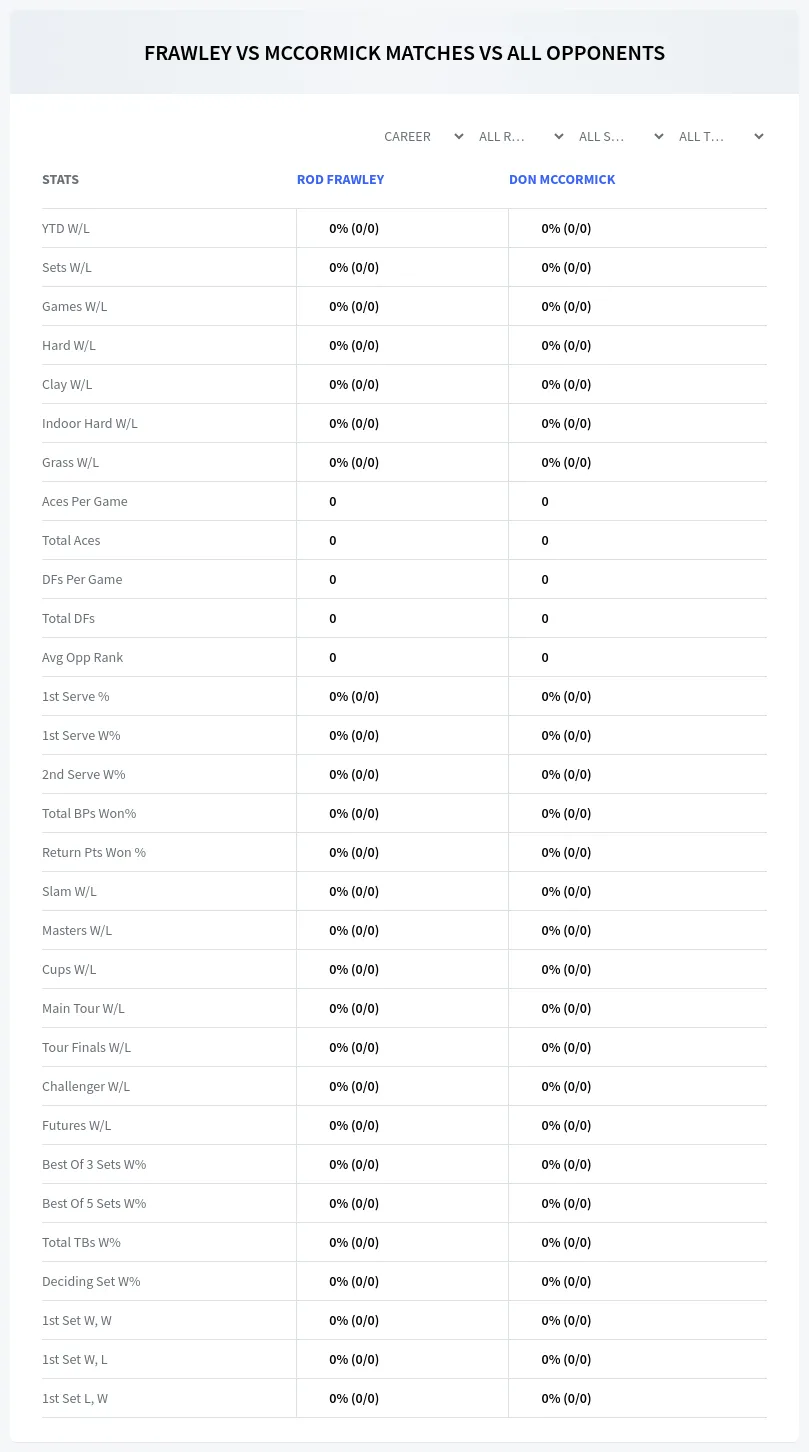The height and width of the screenshot is (1452, 809).
Task: Click Don McCormick's Grass W/L value
Action: pos(566,462)
